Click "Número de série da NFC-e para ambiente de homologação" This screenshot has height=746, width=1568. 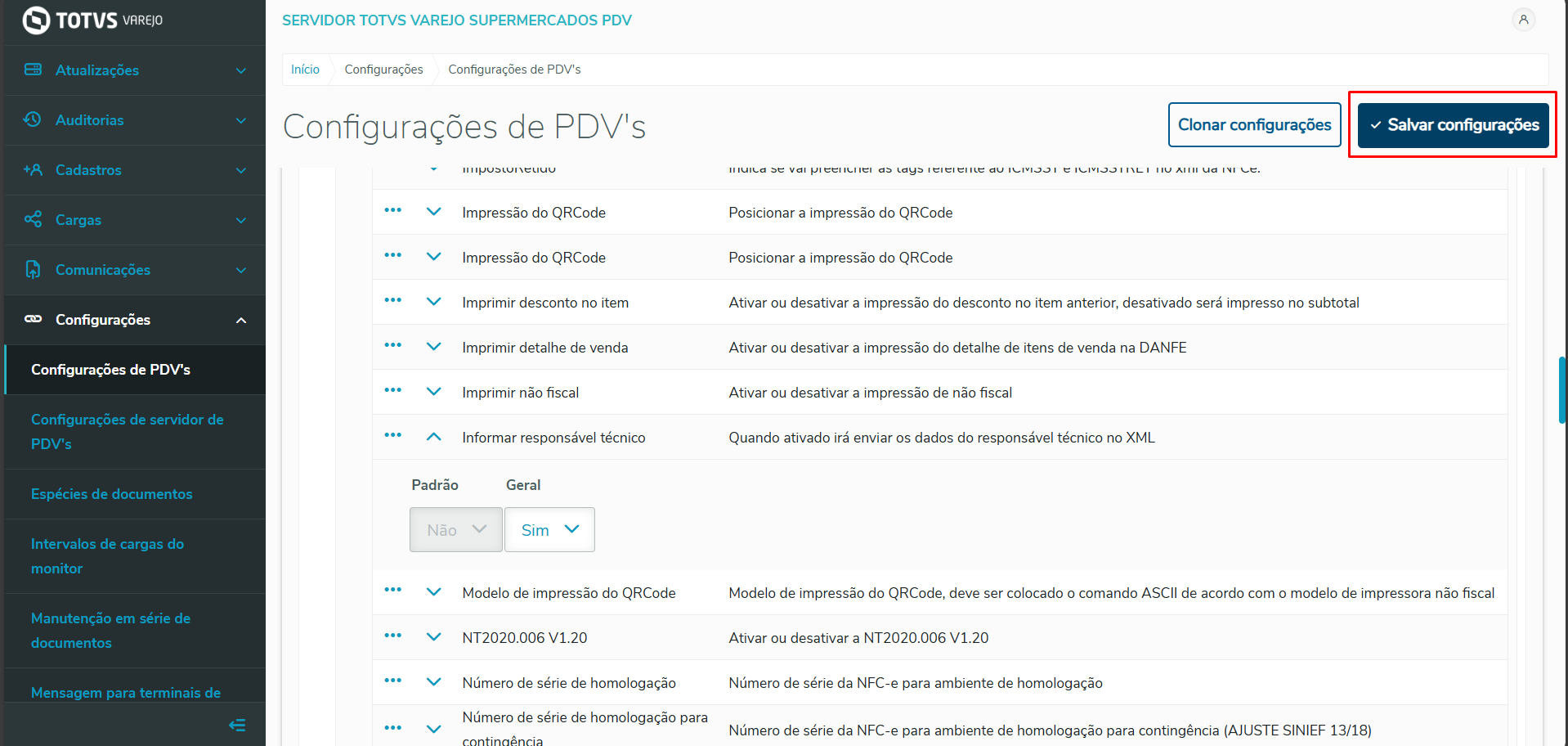(x=916, y=683)
